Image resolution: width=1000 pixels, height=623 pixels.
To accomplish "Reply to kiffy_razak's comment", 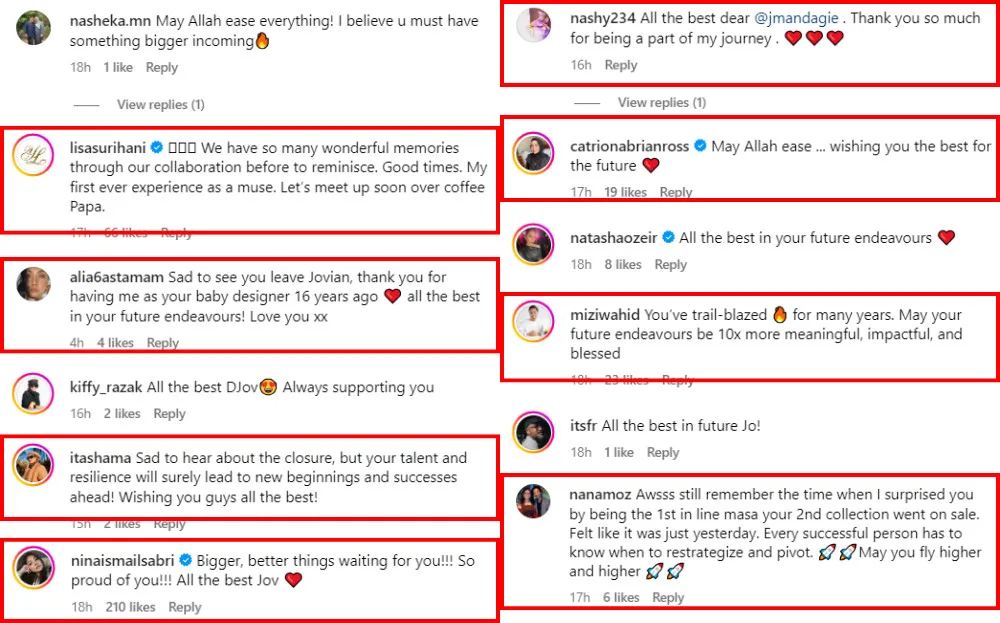I will [x=169, y=414].
